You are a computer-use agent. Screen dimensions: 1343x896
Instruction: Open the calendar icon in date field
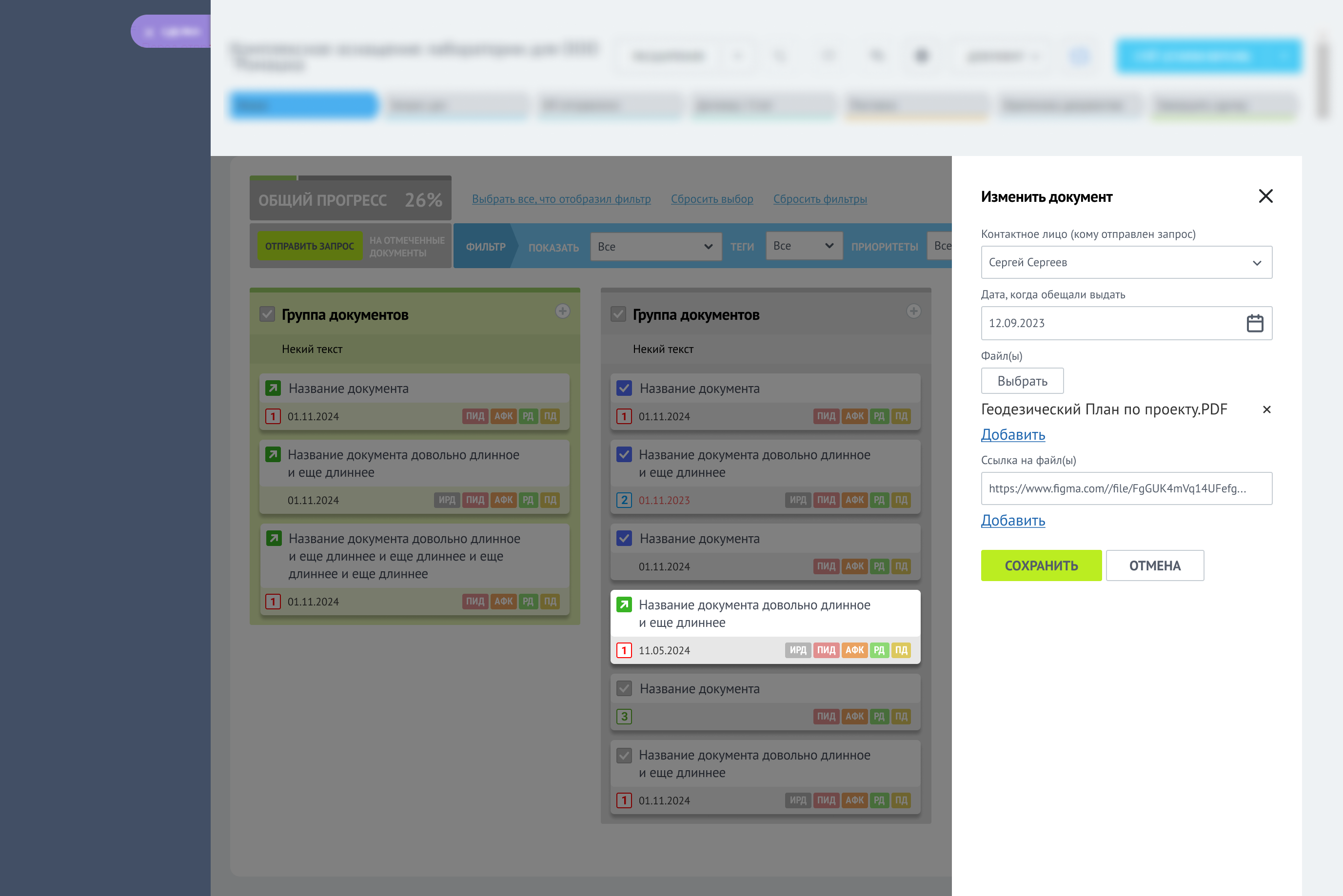[x=1254, y=323]
